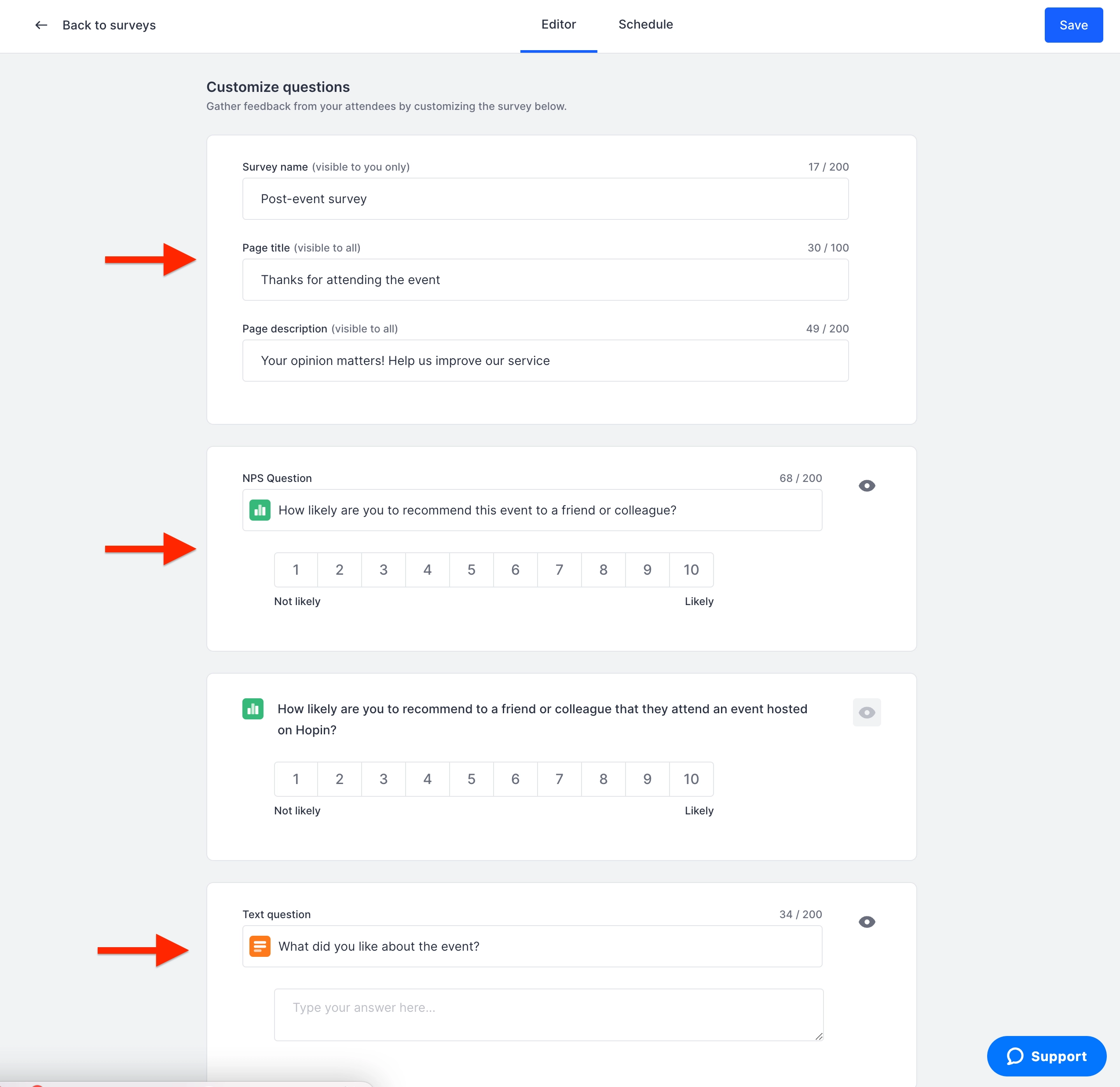
Task: Switch to the Editor tab
Action: [x=558, y=25]
